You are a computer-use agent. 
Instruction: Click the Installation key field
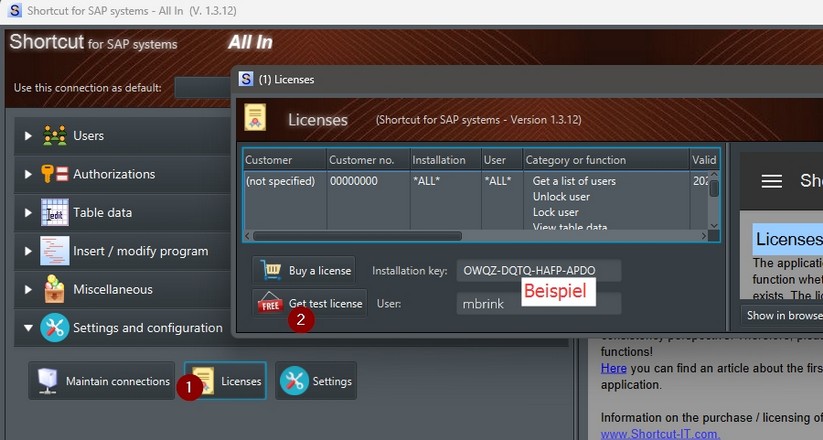pos(538,271)
